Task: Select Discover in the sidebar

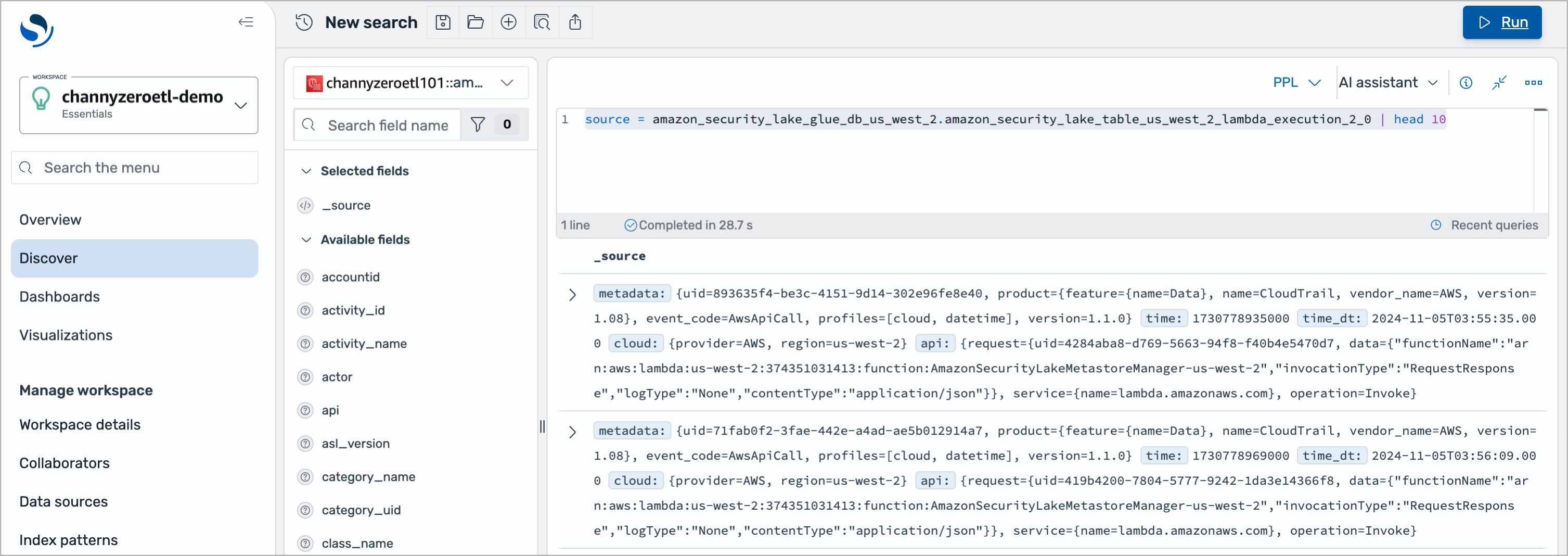Action: (x=135, y=258)
